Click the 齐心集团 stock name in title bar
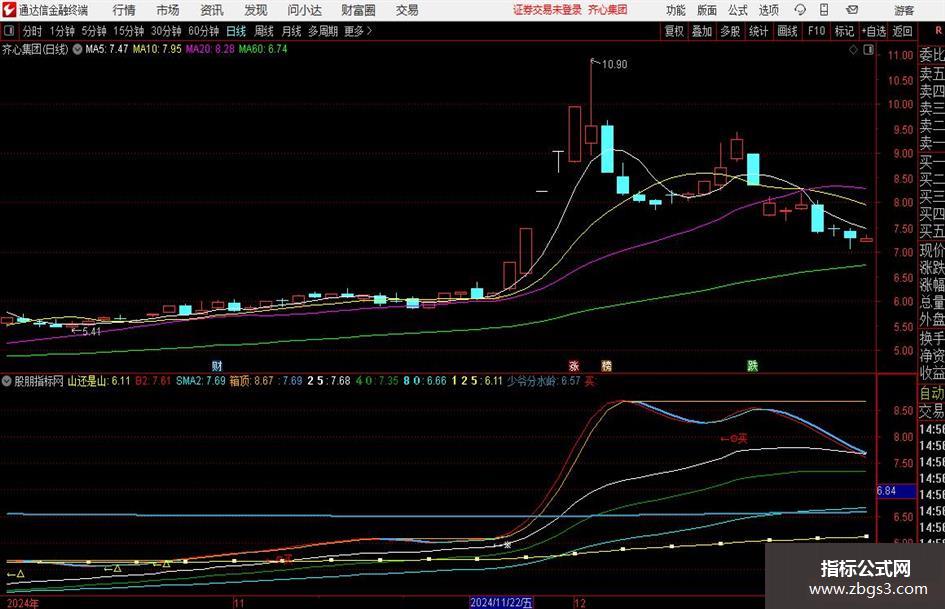The image size is (945, 609). (x=608, y=10)
